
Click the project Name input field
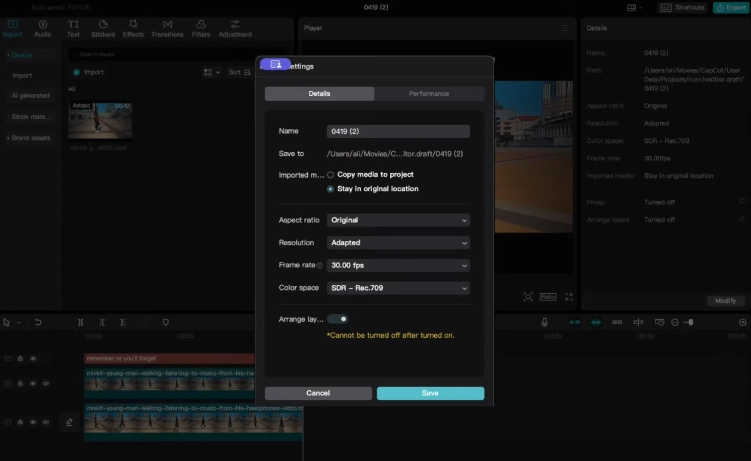click(x=398, y=131)
